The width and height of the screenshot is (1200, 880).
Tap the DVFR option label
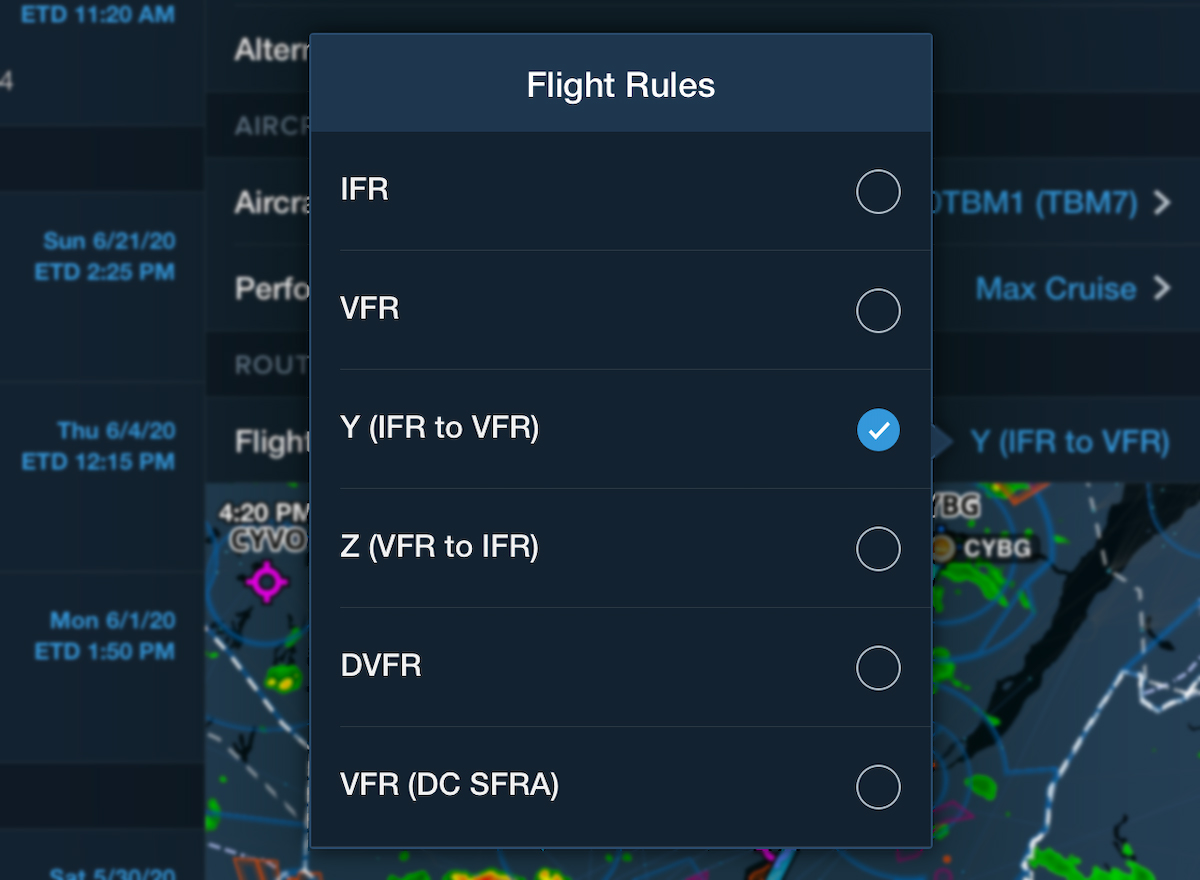[x=380, y=666]
